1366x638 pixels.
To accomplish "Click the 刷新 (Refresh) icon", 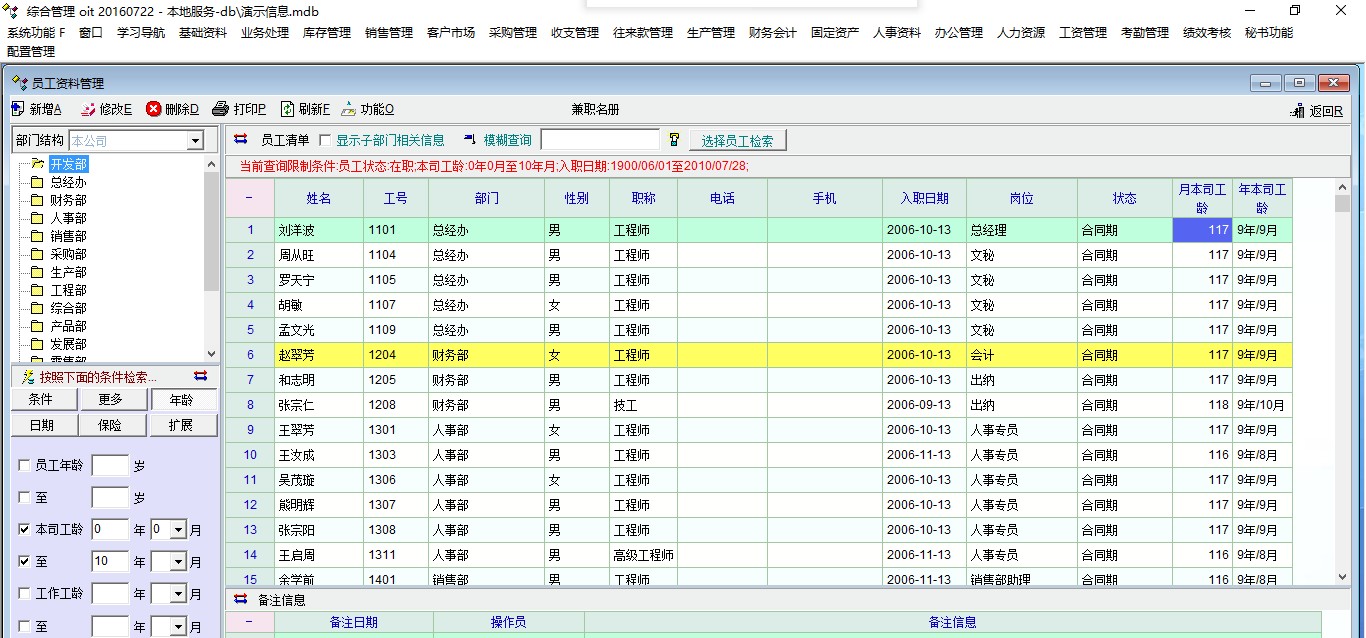I will [x=287, y=109].
